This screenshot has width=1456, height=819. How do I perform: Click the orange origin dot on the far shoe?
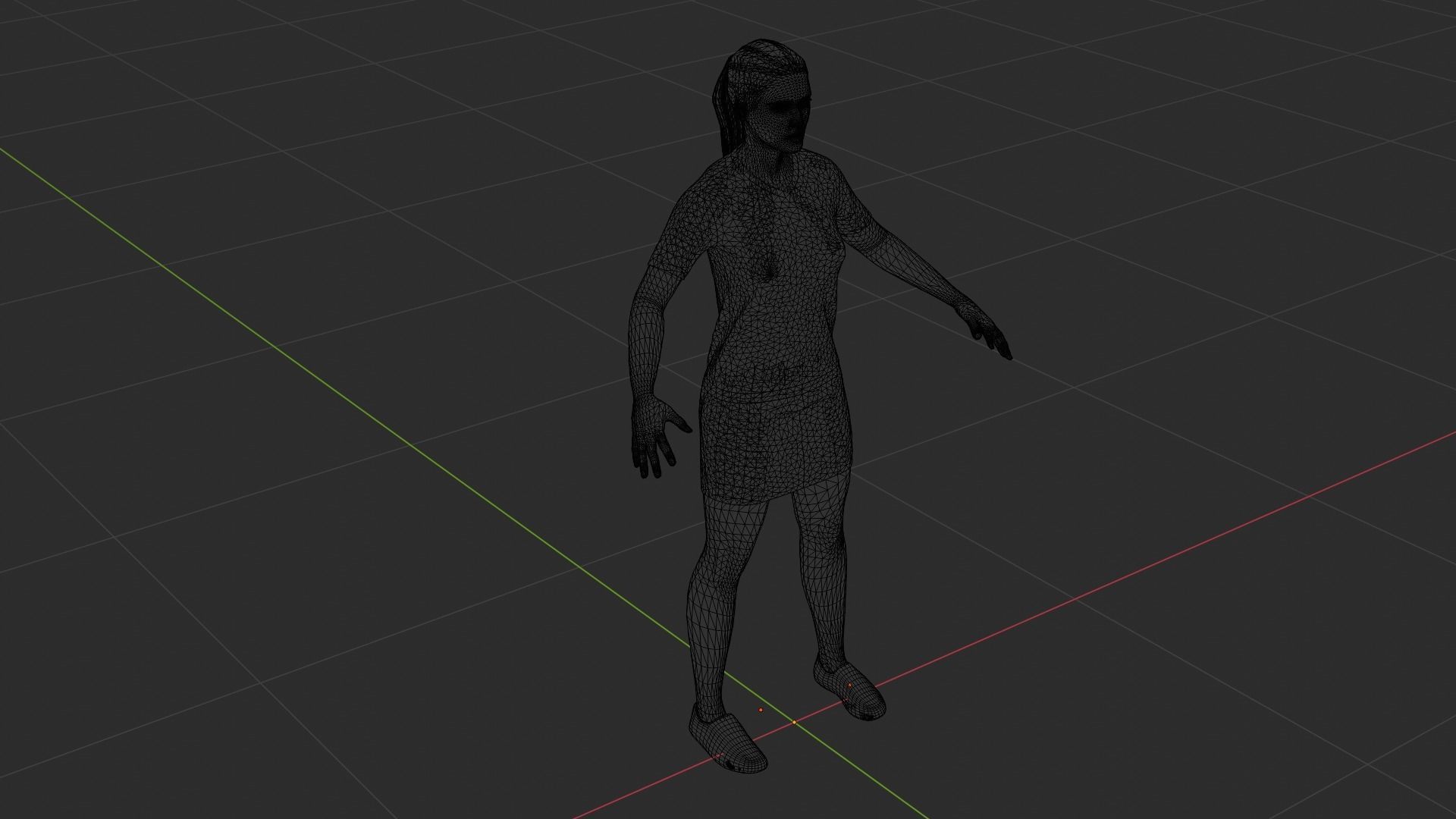849,686
